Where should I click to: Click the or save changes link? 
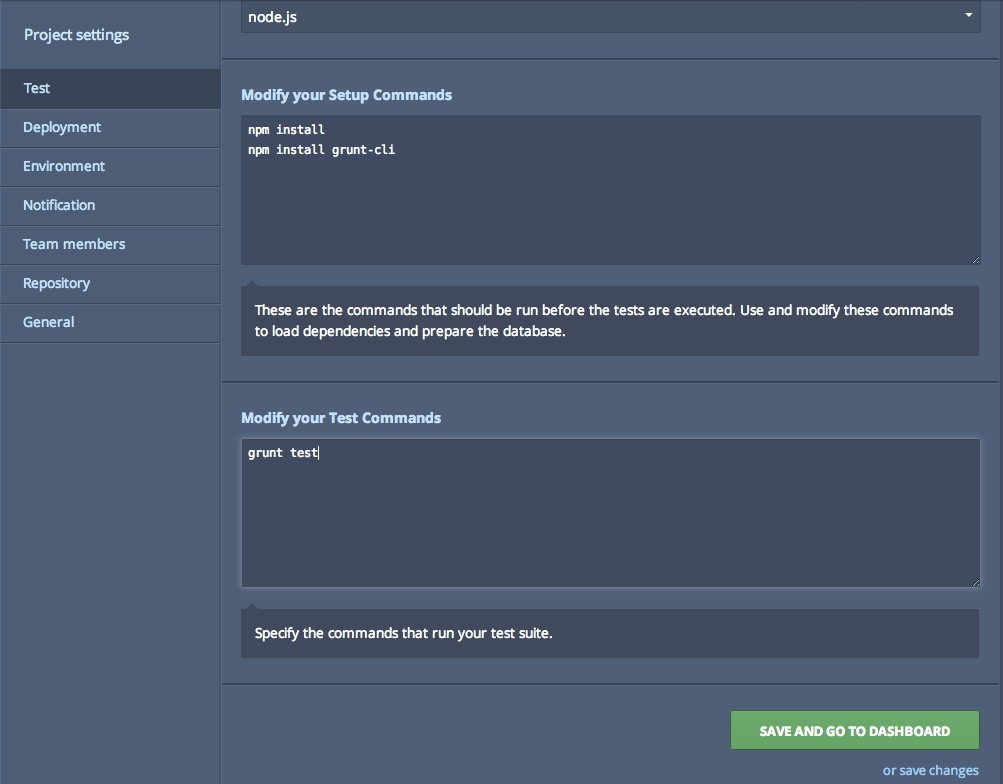coord(930,770)
